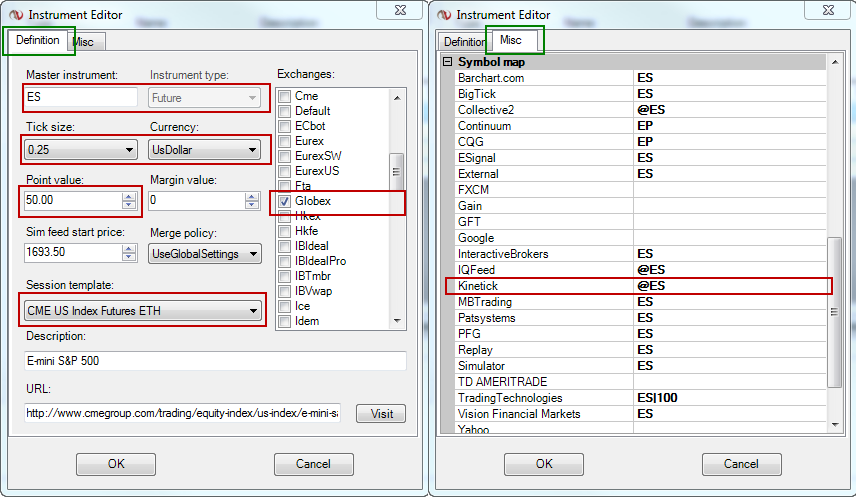Click the Visit button next to URL
856x497 pixels.
[x=381, y=414]
